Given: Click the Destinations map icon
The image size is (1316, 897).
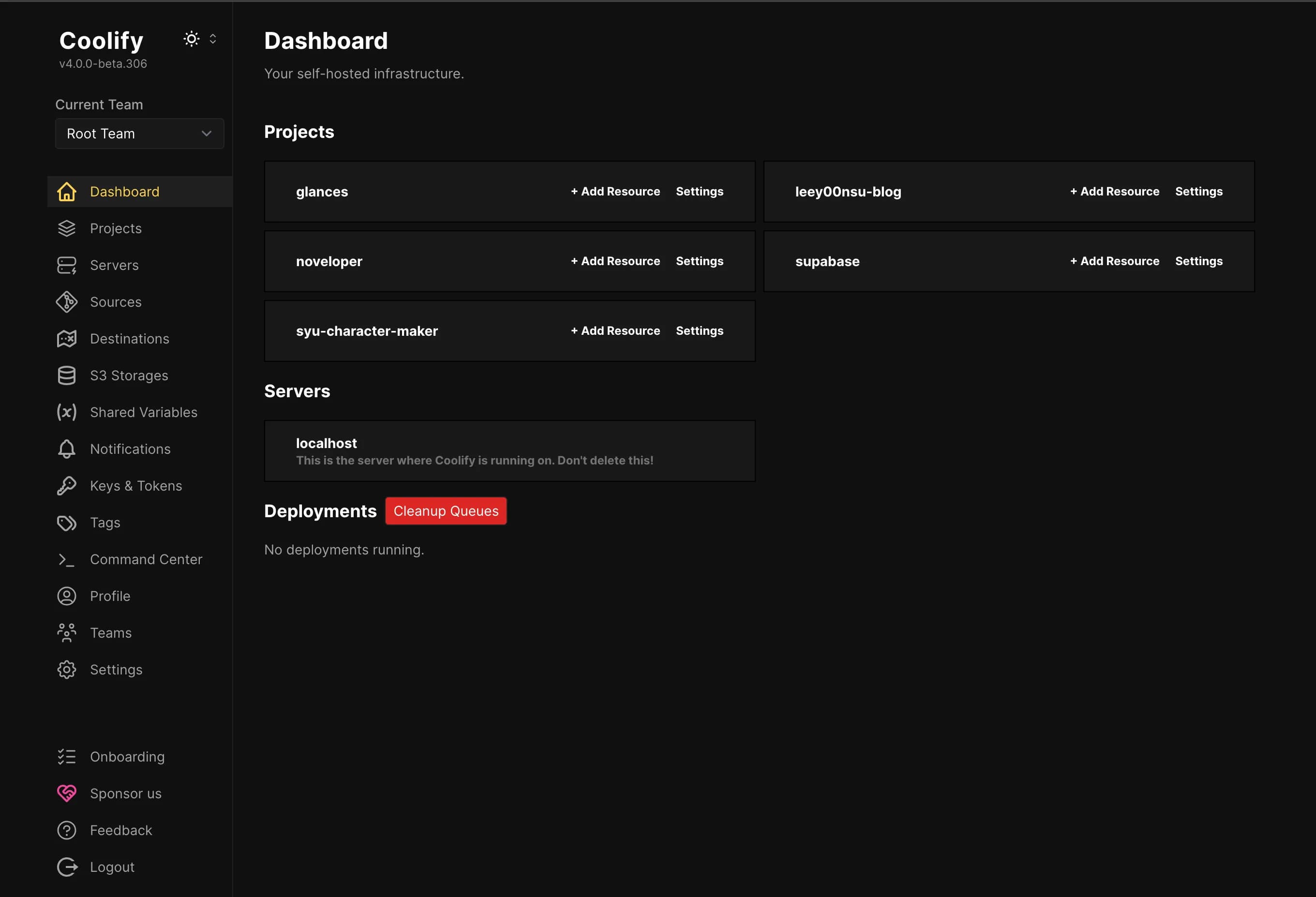Looking at the screenshot, I should coord(66,338).
